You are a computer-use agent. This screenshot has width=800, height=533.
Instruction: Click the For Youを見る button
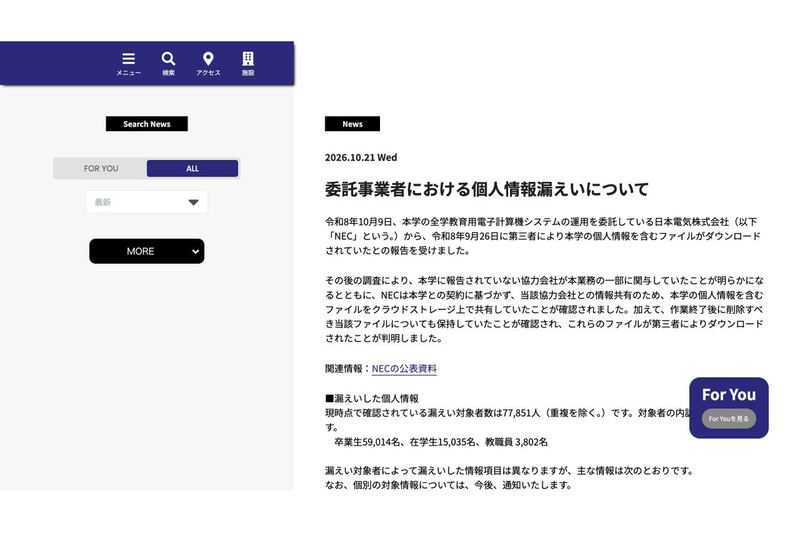click(729, 418)
